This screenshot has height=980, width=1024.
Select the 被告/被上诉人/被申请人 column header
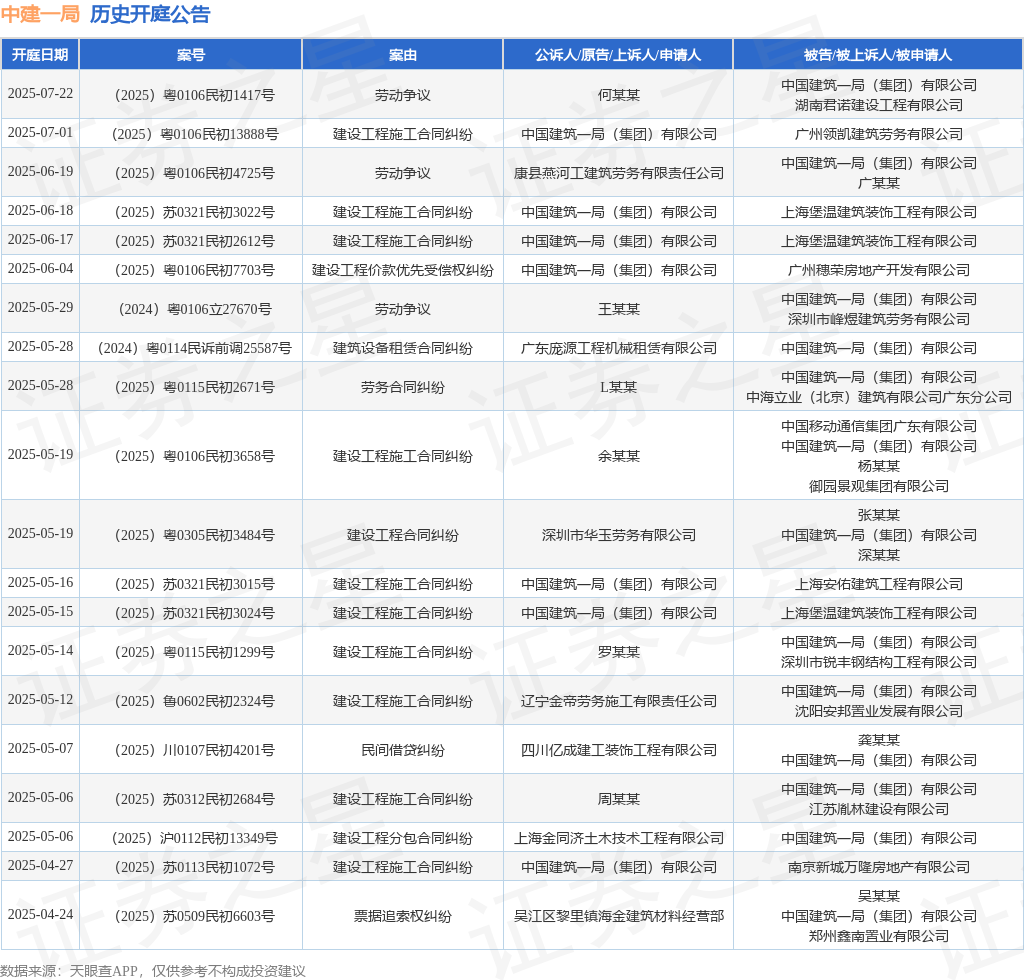pos(878,55)
